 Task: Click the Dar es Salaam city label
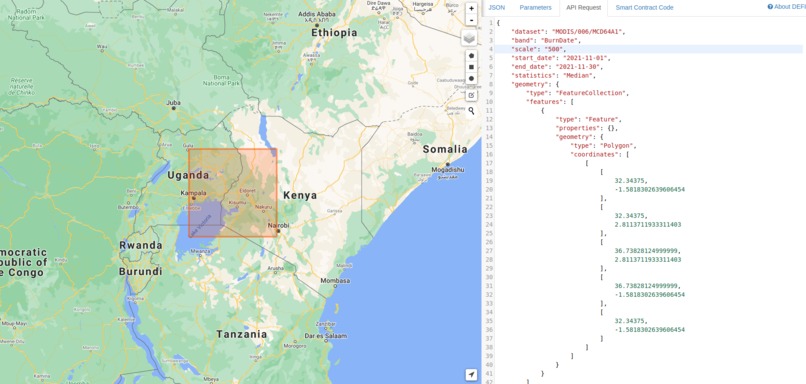click(326, 336)
